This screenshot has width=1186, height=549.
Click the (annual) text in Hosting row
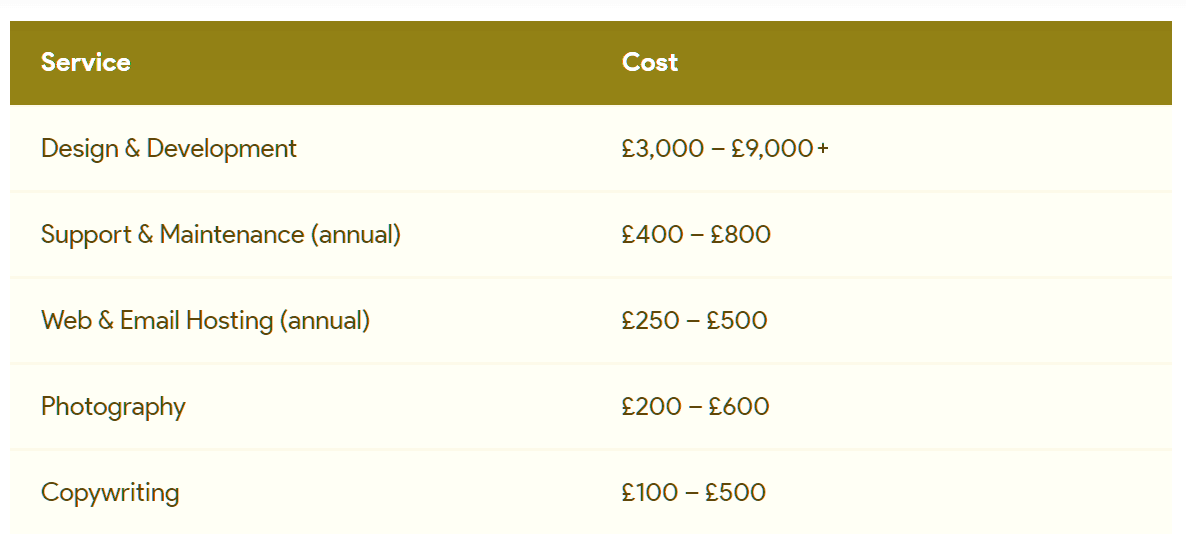tap(325, 321)
